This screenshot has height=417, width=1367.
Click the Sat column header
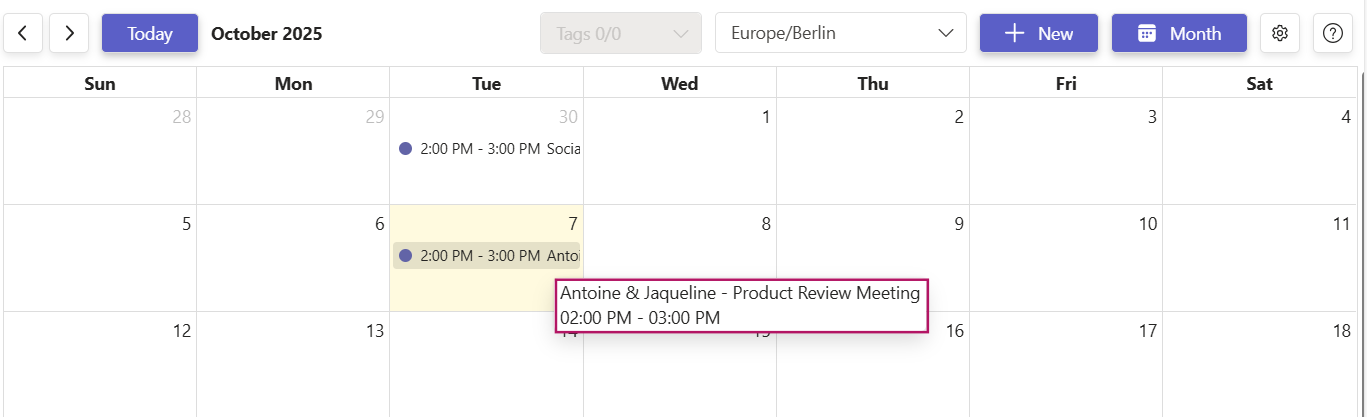coord(1259,84)
